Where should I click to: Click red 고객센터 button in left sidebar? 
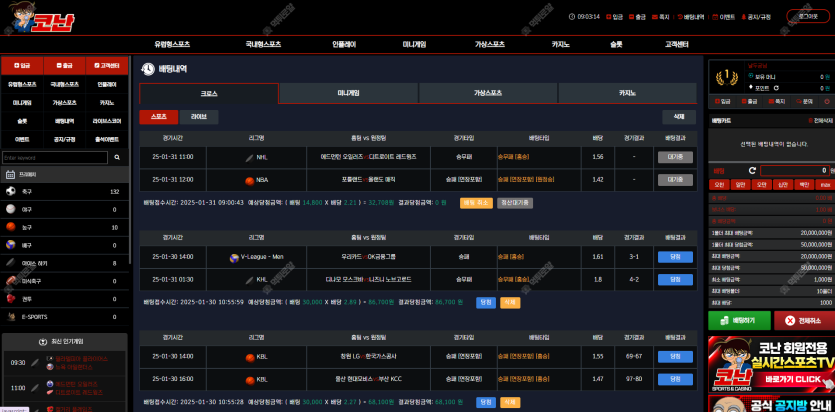tap(107, 66)
